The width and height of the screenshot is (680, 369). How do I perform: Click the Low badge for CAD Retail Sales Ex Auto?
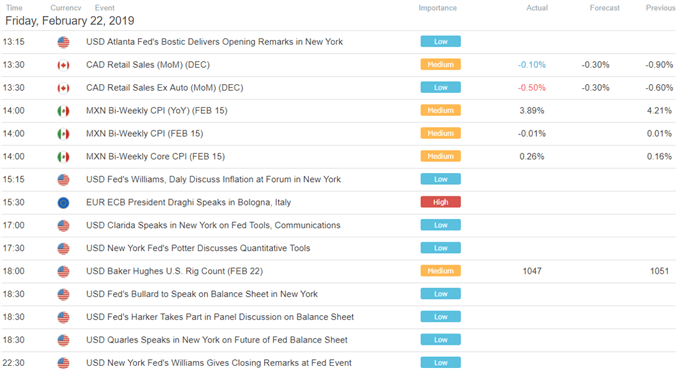(x=441, y=88)
